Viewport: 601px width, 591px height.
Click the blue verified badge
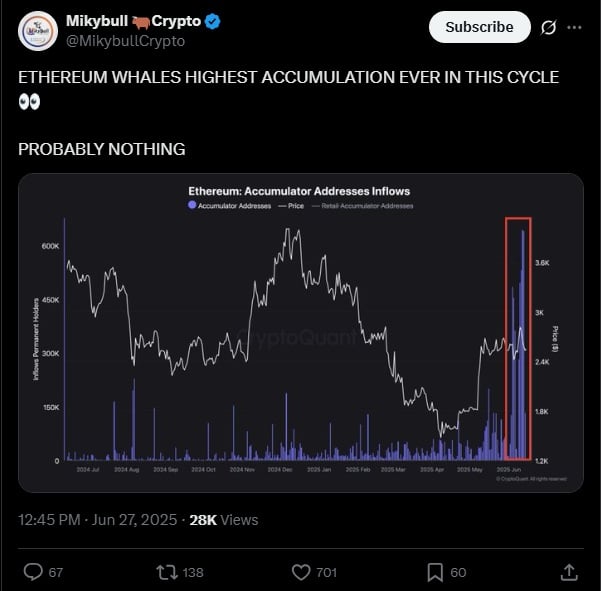(x=213, y=21)
